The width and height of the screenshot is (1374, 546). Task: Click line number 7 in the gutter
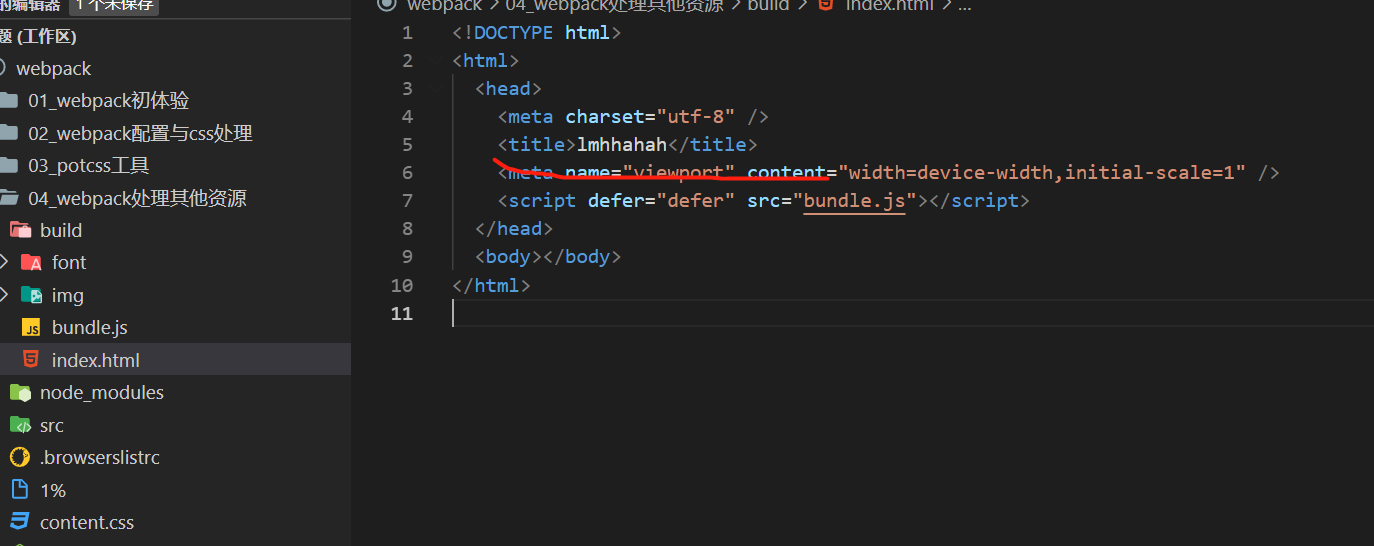tap(406, 201)
